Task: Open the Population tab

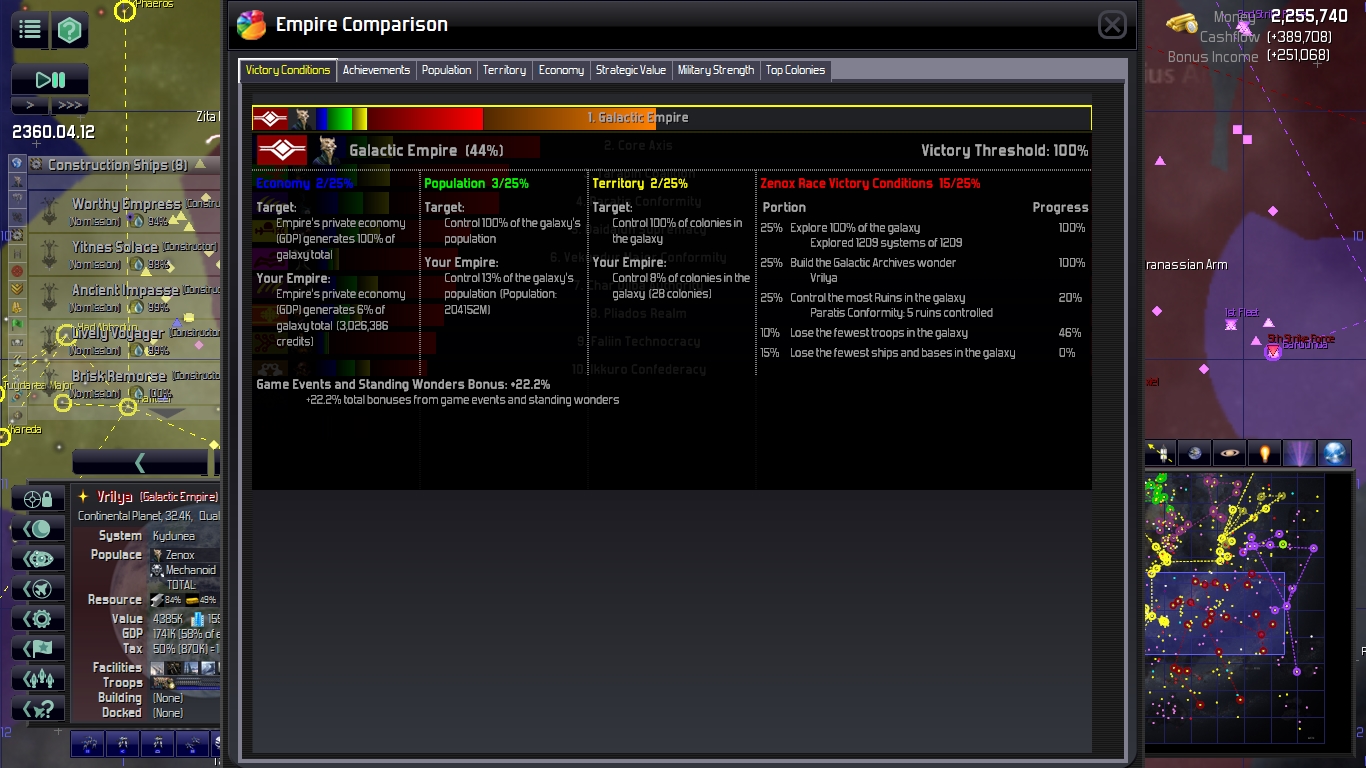Action: pos(446,70)
